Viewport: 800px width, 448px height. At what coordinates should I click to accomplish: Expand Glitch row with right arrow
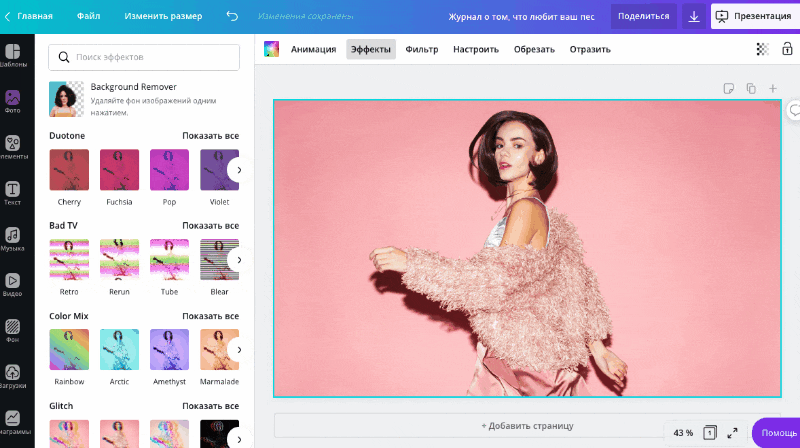[239, 439]
